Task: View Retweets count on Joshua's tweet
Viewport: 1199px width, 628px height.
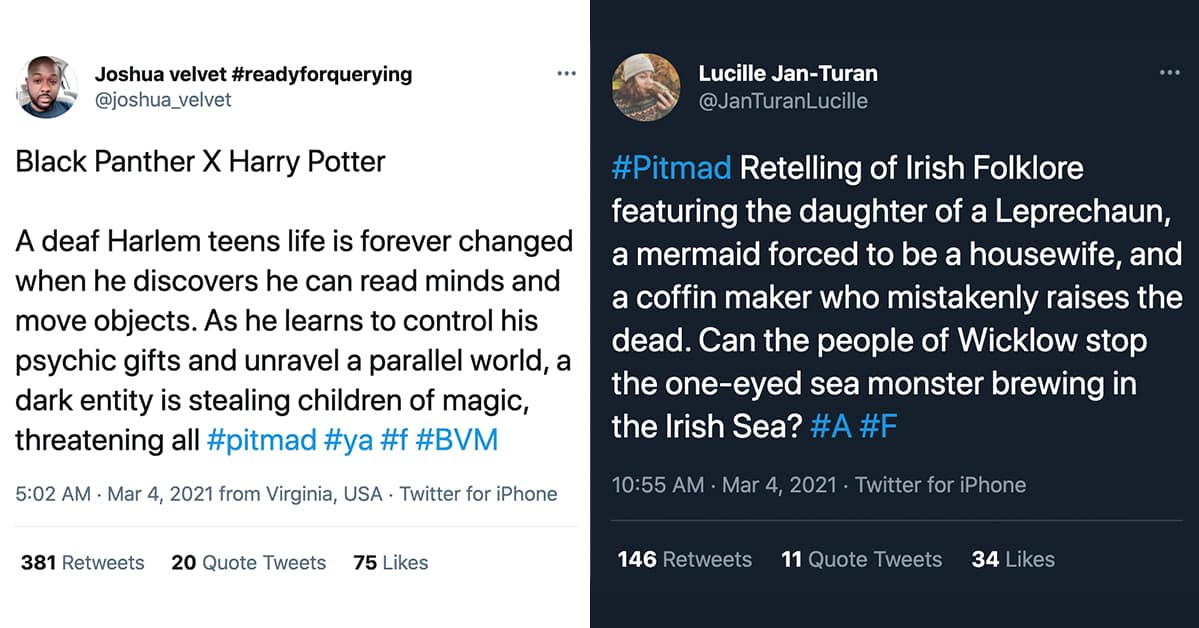Action: point(81,563)
